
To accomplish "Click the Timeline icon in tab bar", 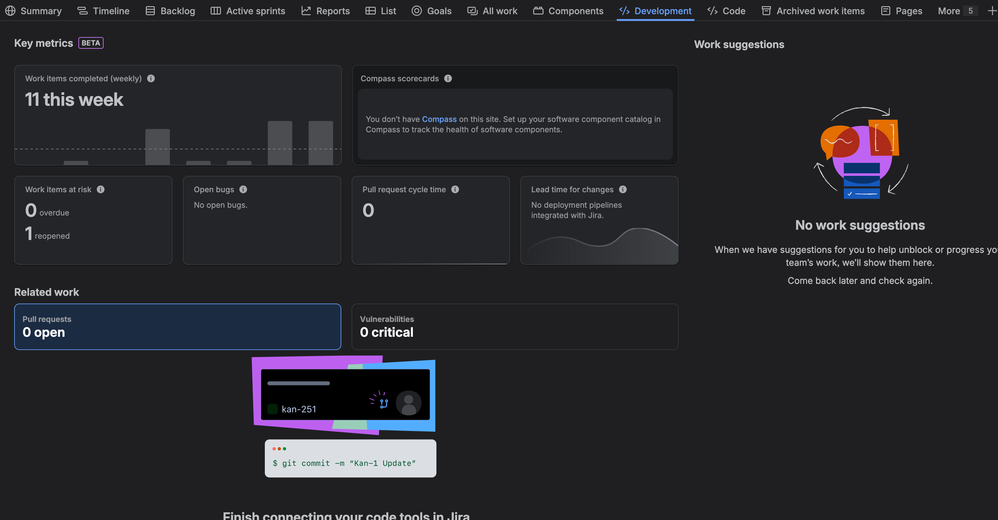I will (x=83, y=11).
